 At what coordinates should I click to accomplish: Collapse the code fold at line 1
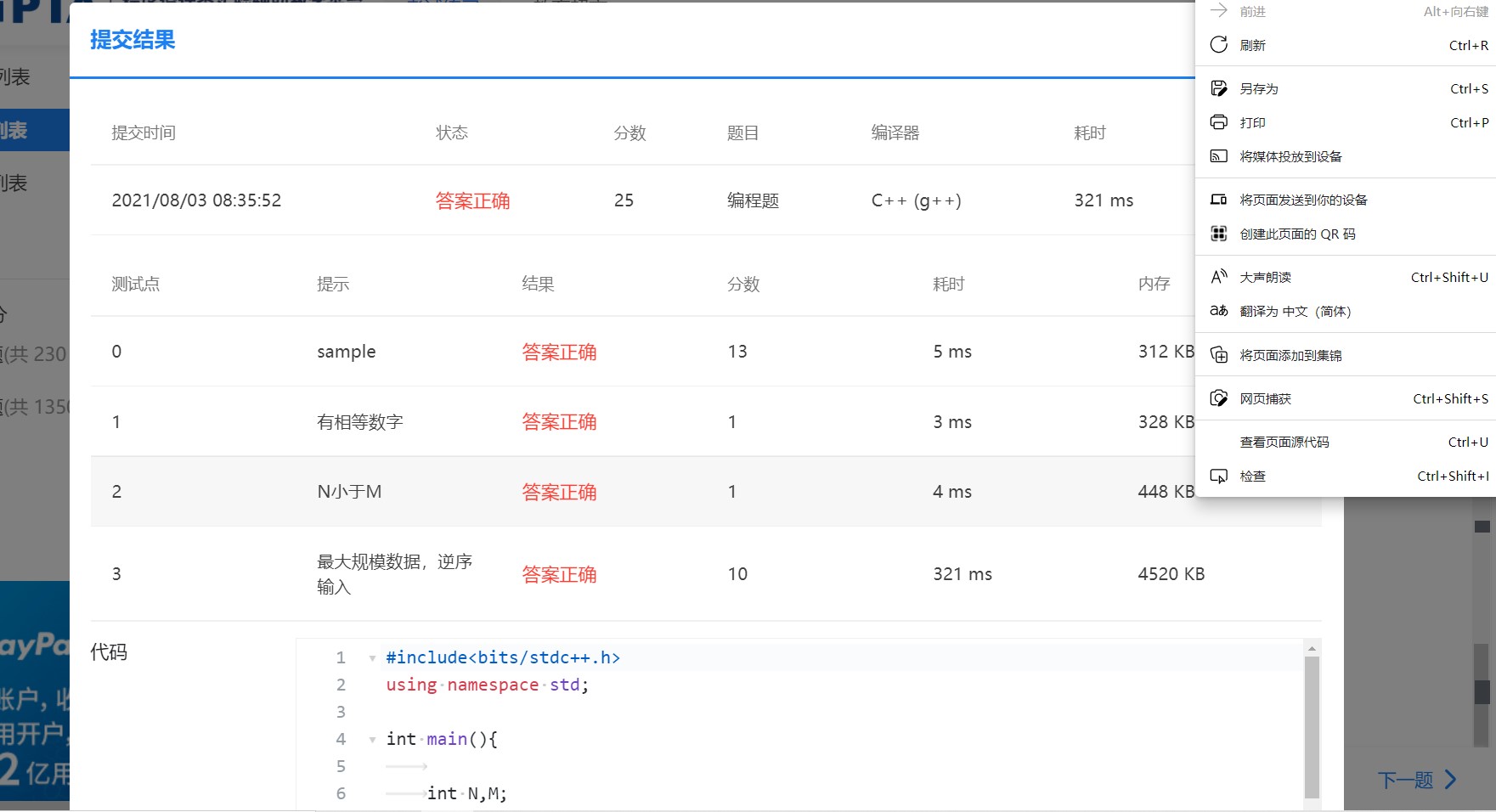pos(372,657)
